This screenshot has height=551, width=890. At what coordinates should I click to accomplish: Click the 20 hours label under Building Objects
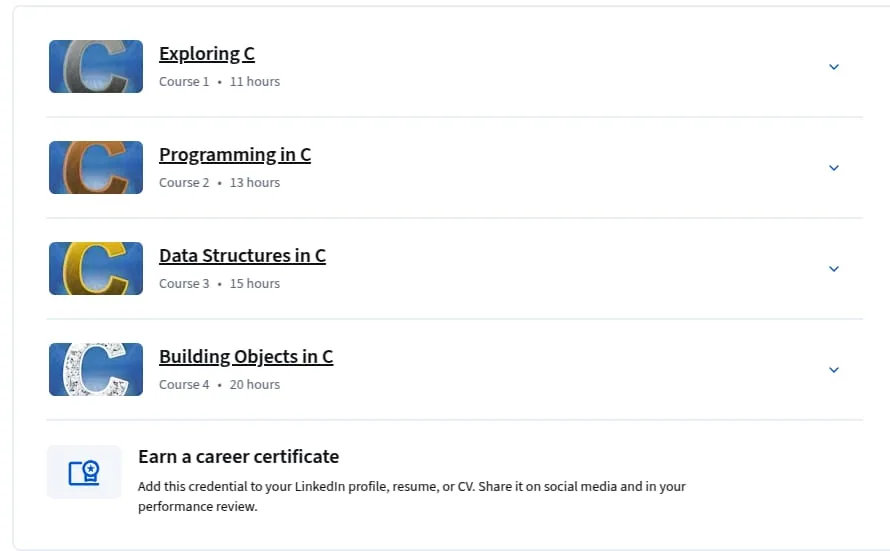tap(255, 385)
